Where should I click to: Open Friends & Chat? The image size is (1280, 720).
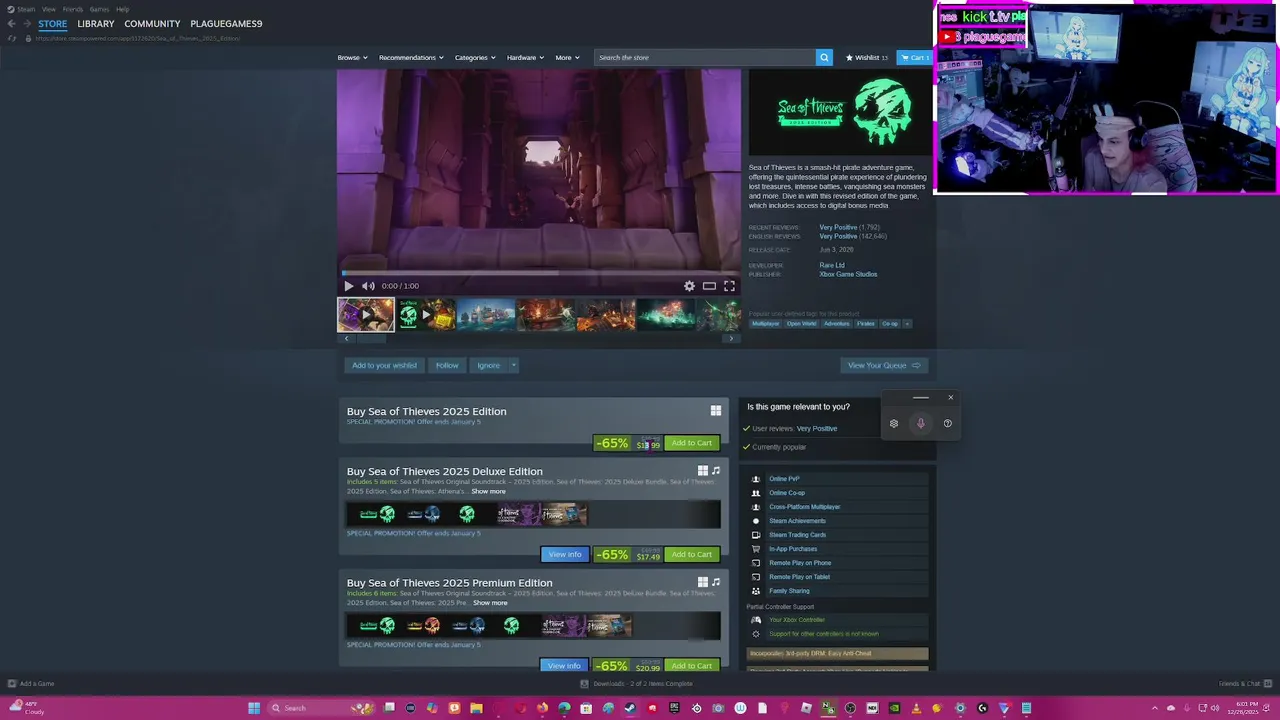click(x=1245, y=684)
